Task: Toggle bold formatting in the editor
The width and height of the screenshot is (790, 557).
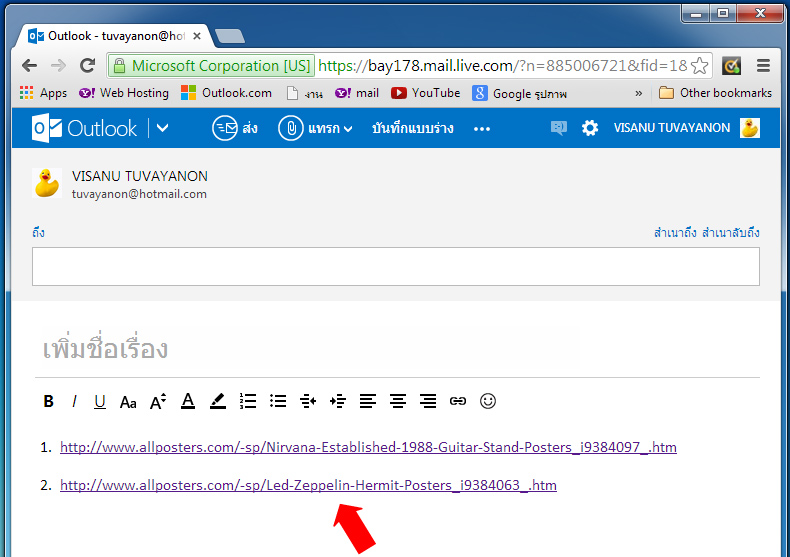Action: pos(48,401)
